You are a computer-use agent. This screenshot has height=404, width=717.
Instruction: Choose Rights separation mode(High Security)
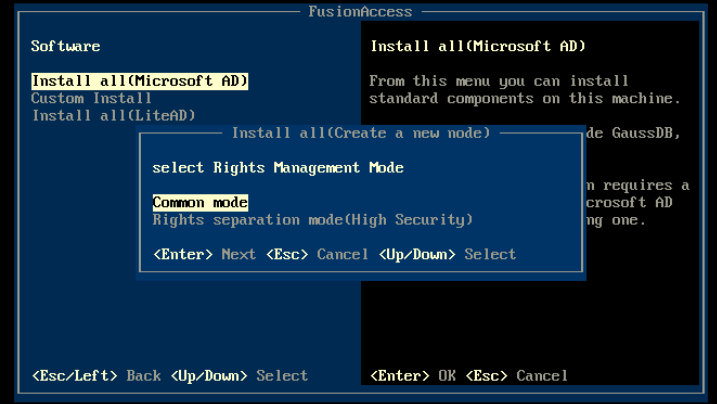312,220
